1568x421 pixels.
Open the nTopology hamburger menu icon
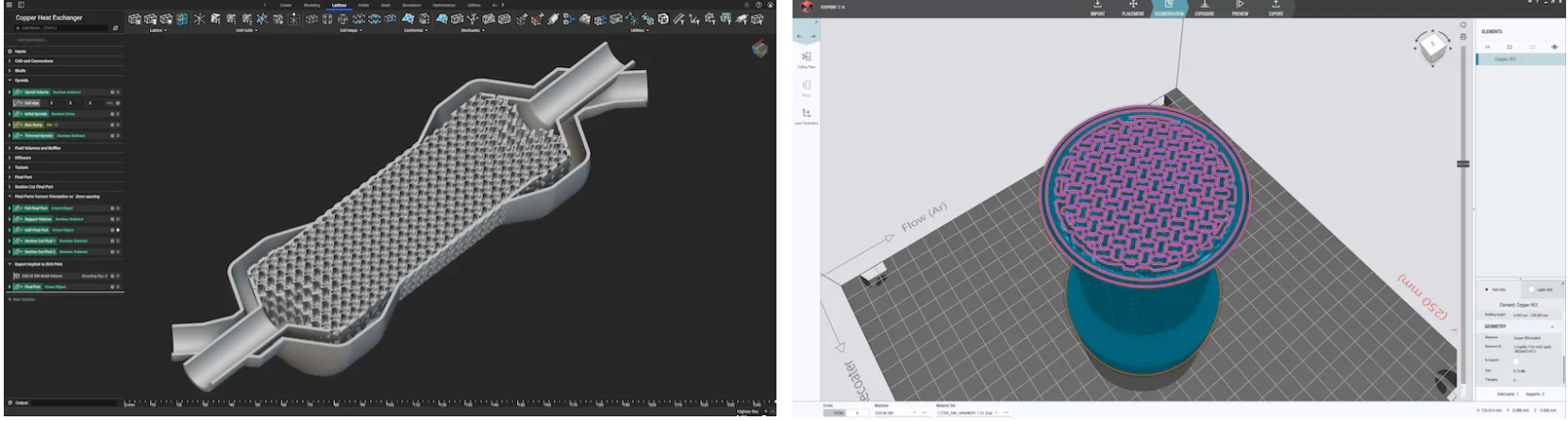tap(8, 5)
